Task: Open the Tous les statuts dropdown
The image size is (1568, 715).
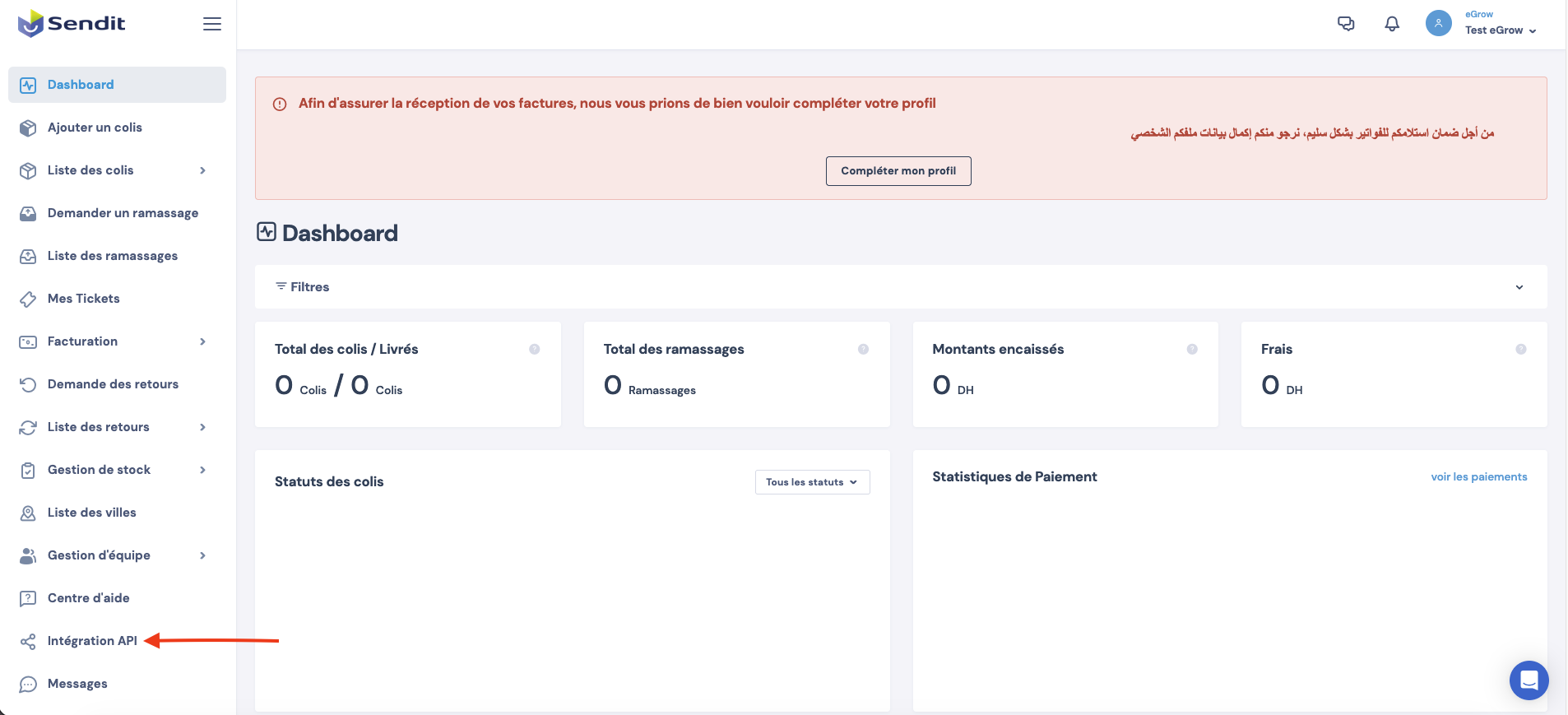Action: 812,482
